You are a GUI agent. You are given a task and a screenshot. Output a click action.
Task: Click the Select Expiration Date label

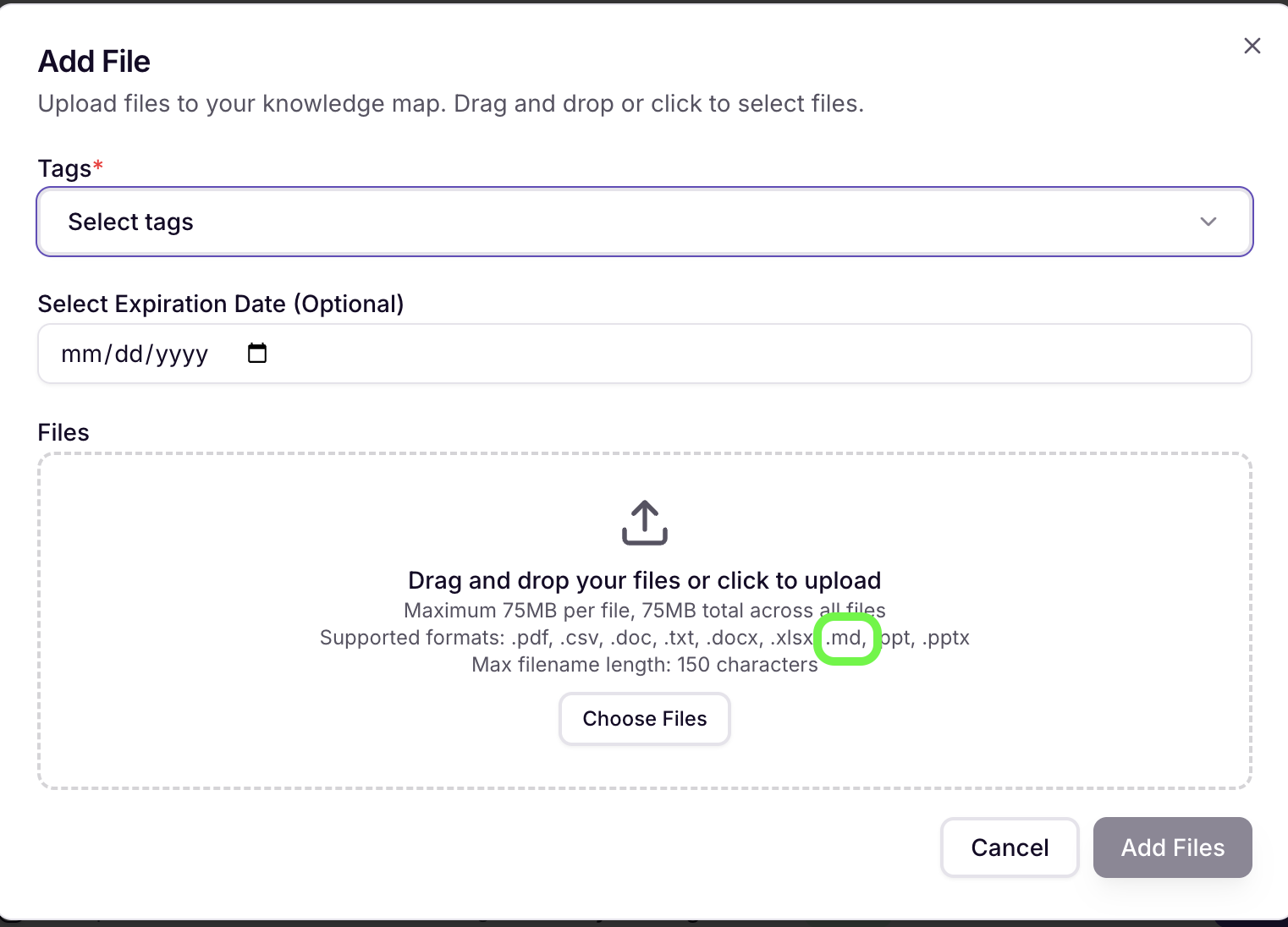221,304
